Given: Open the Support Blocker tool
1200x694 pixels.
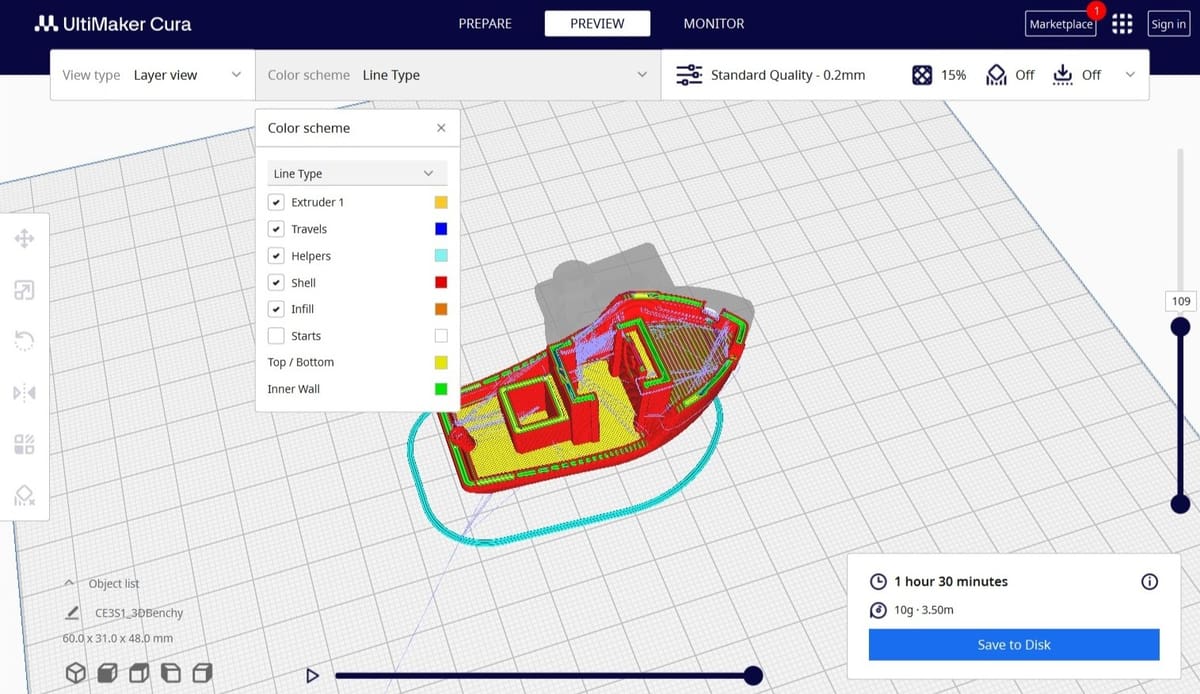Looking at the screenshot, I should click(25, 496).
